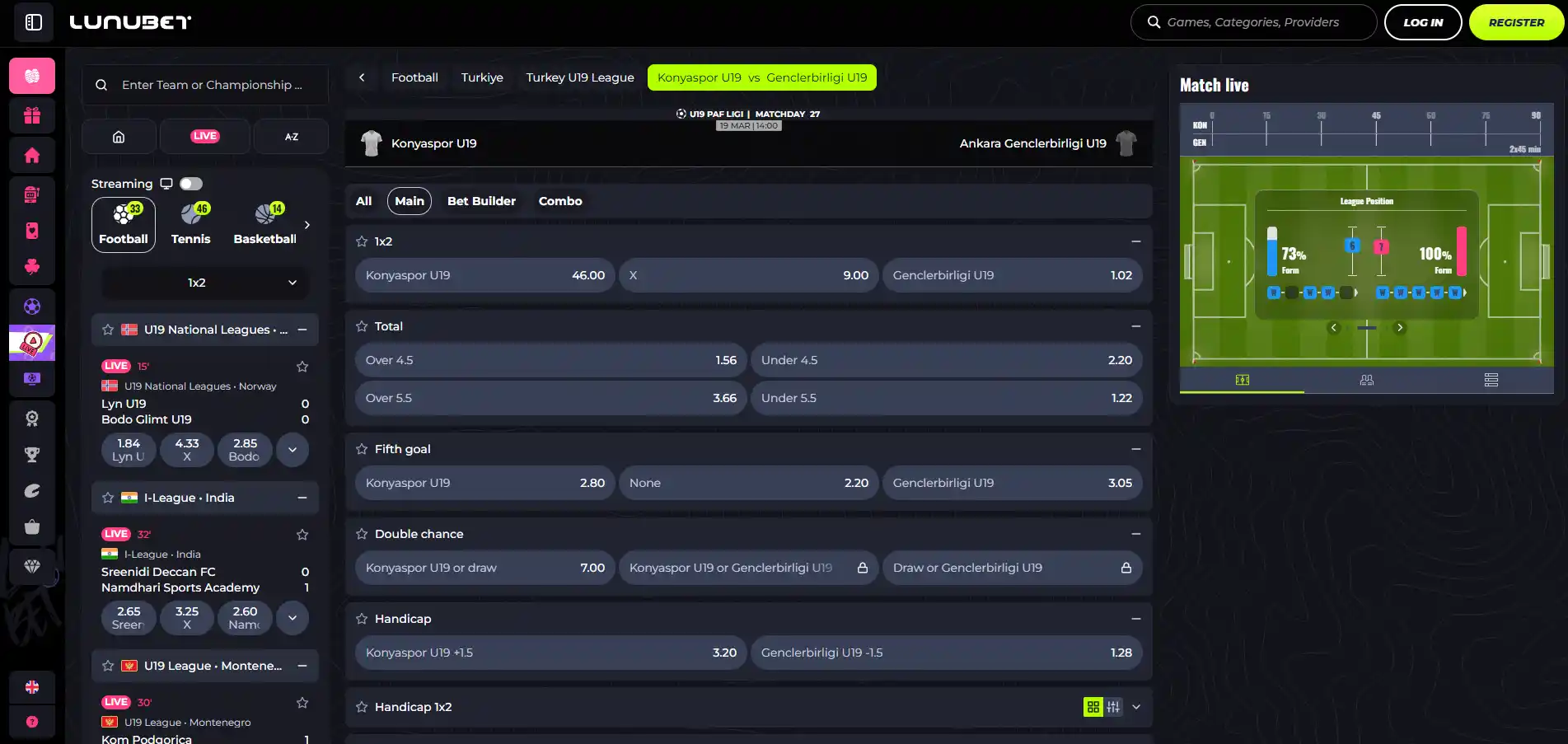1568x744 pixels.
Task: Favorite the I-League India league star
Action: [x=108, y=498]
